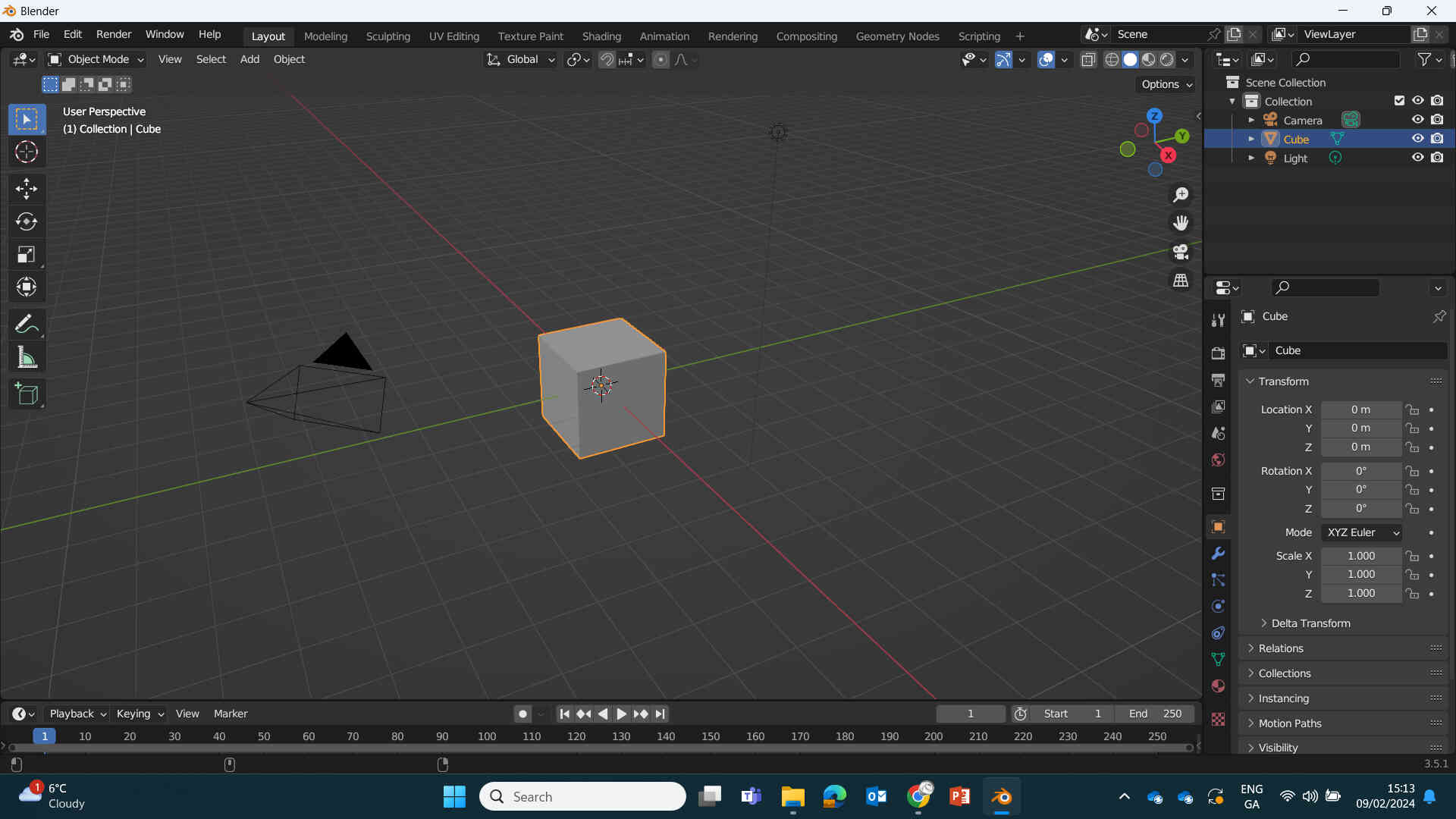Open the Shading workspace tab
The image size is (1456, 819).
pos(601,36)
